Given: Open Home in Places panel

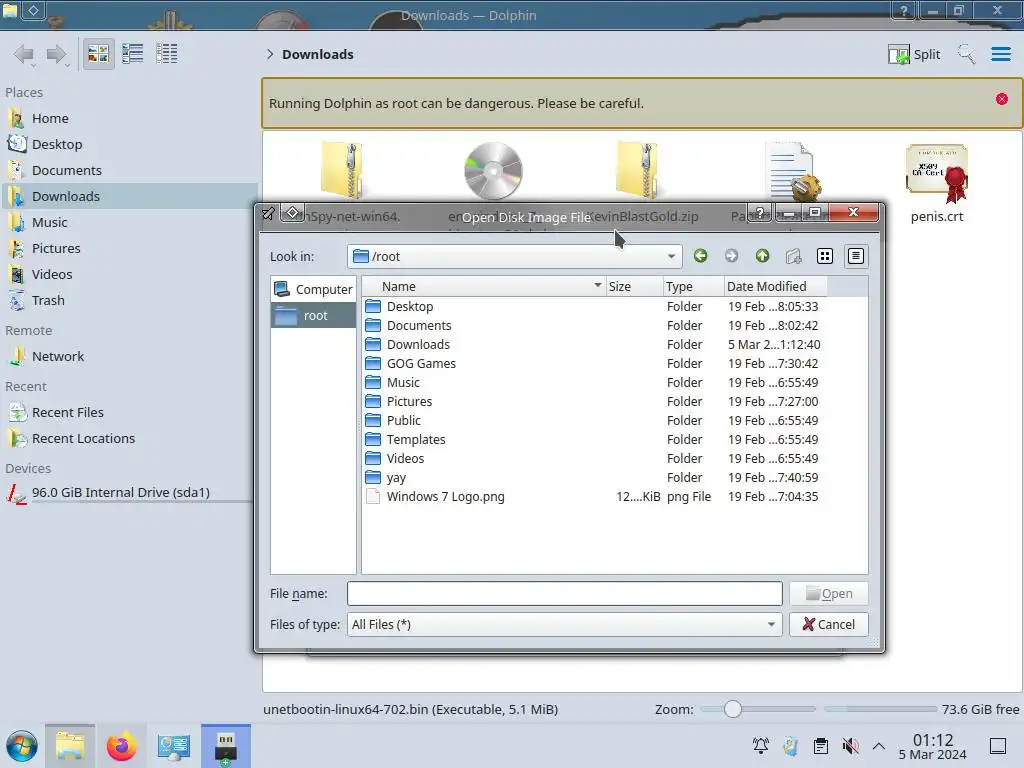Looking at the screenshot, I should [50, 118].
